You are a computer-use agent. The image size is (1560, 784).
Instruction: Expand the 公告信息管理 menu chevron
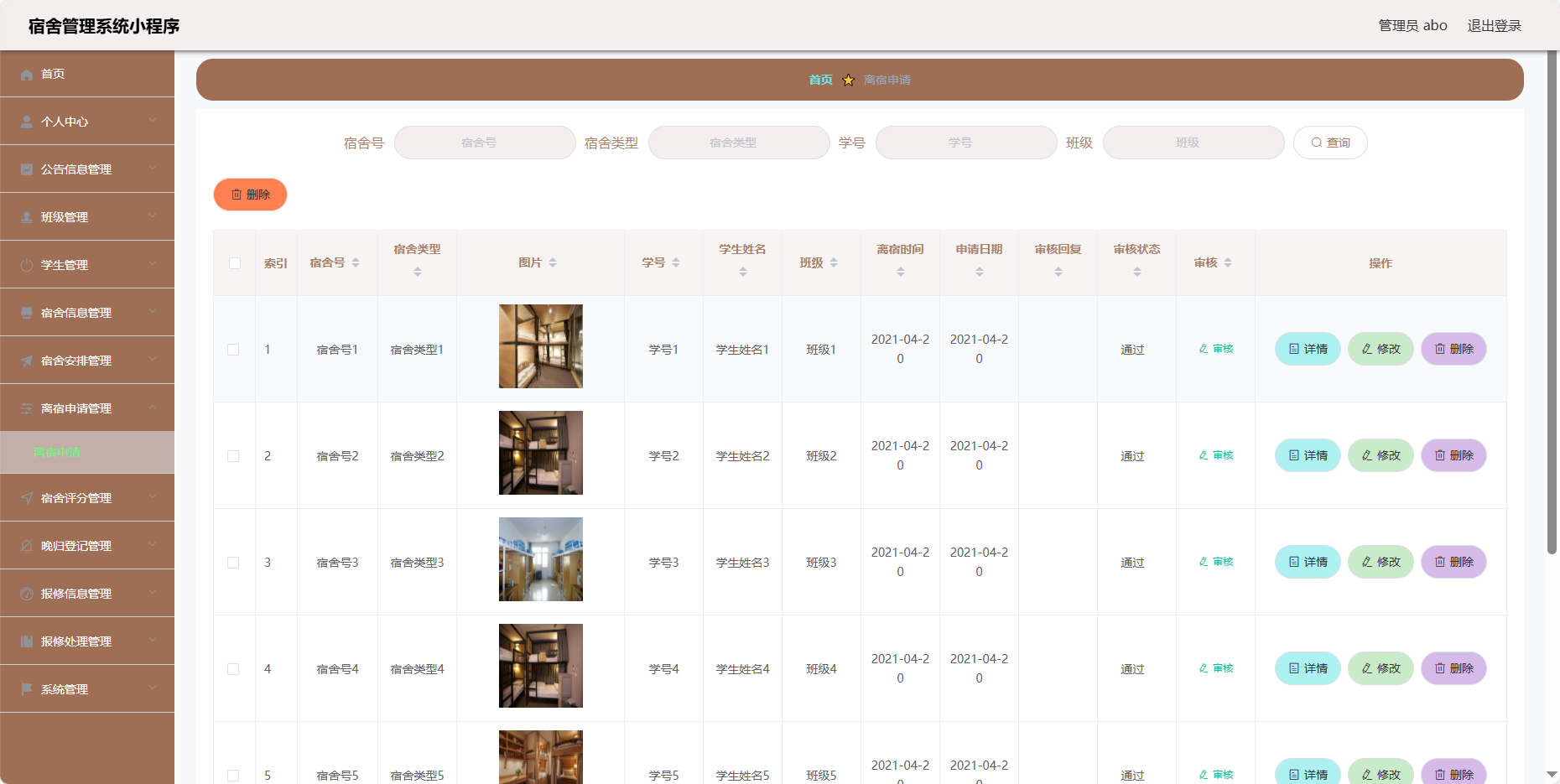(153, 169)
